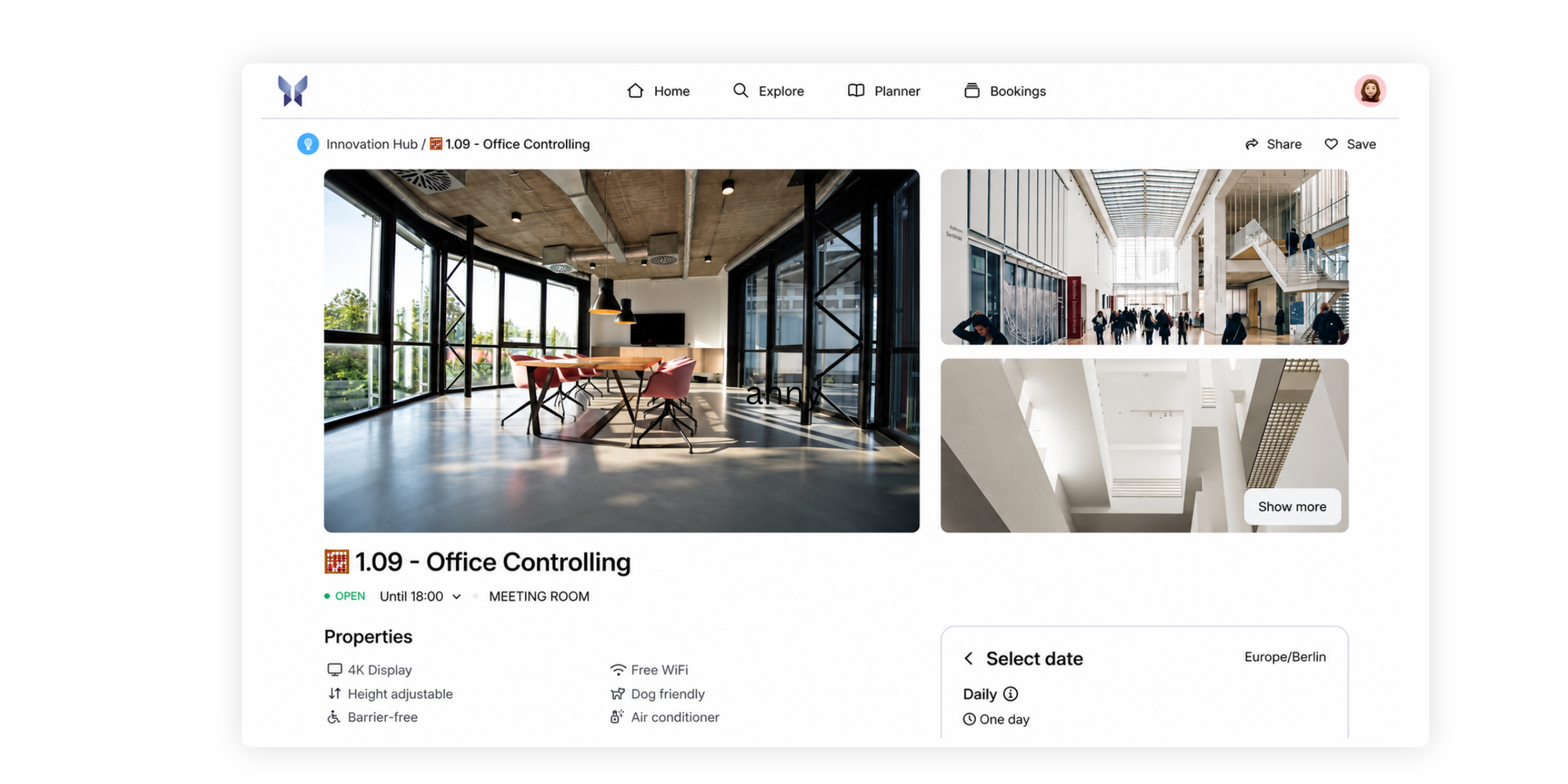Click the 4K Display property text
This screenshot has width=1568, height=784.
380,670
